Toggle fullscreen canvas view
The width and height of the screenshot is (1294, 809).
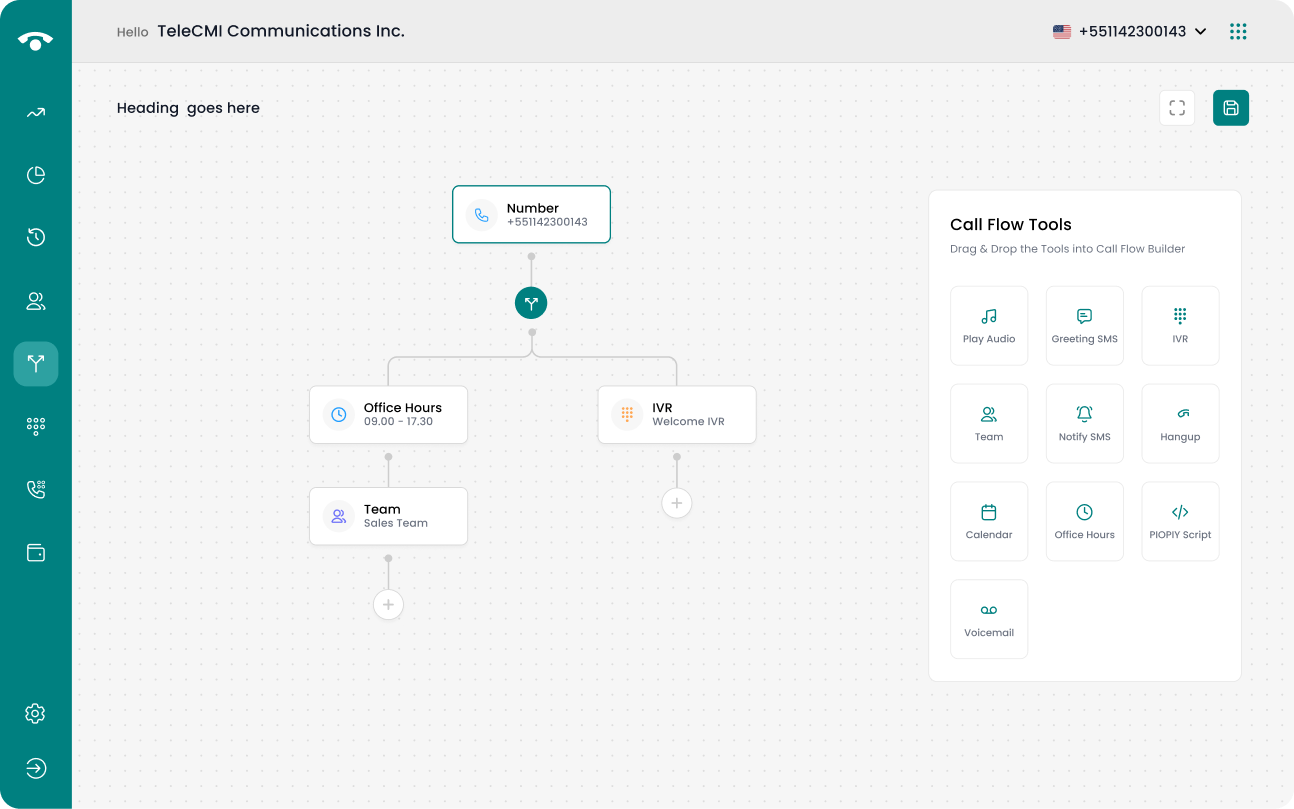point(1177,108)
